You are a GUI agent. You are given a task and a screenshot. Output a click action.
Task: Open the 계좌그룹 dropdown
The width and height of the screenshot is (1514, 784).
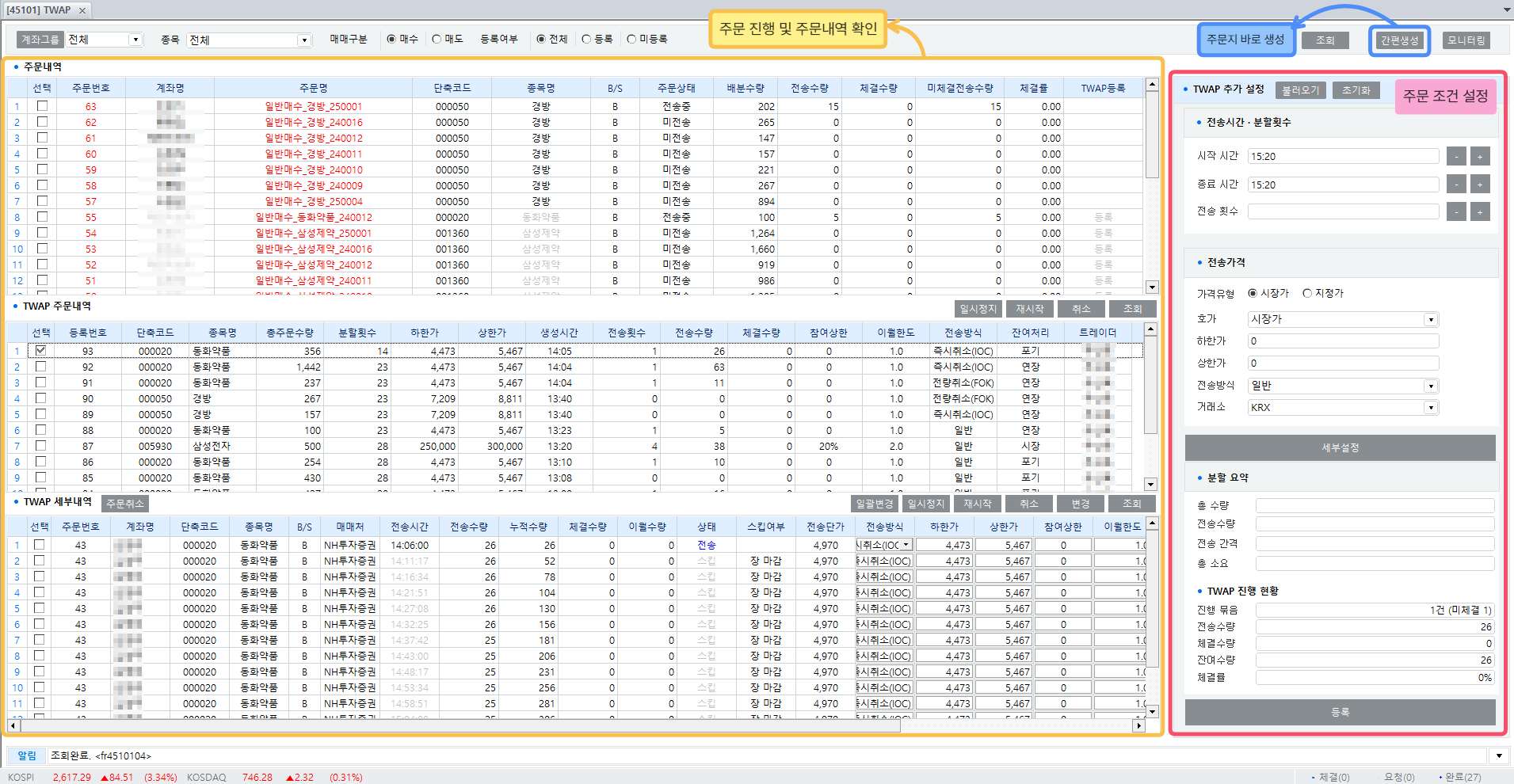pyautogui.click(x=135, y=40)
